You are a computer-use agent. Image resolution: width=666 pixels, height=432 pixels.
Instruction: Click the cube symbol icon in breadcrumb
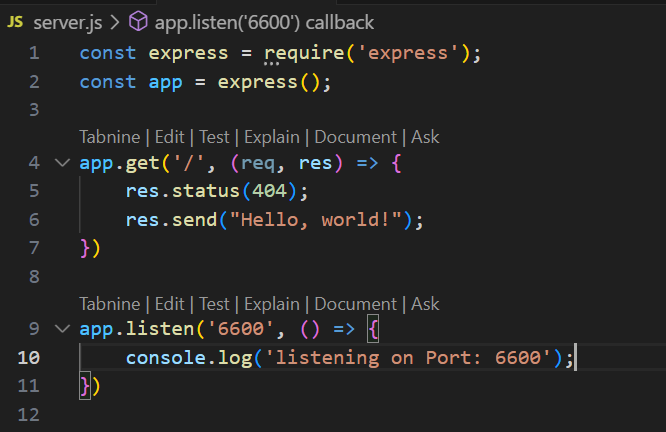(138, 21)
